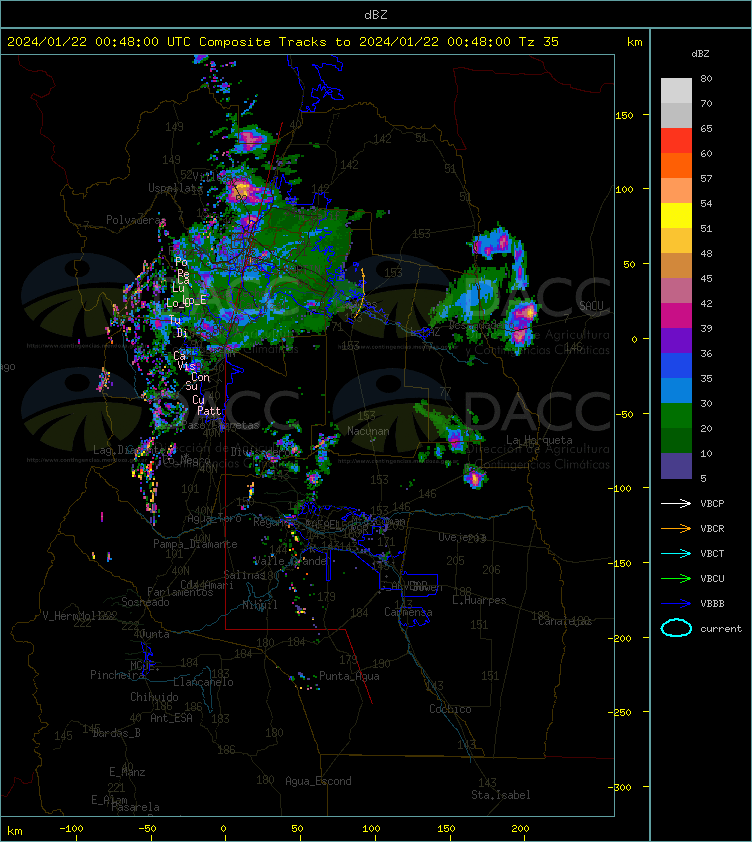This screenshot has width=752, height=842.
Task: Click the 'Nacunan' place label
Action: coord(368,431)
